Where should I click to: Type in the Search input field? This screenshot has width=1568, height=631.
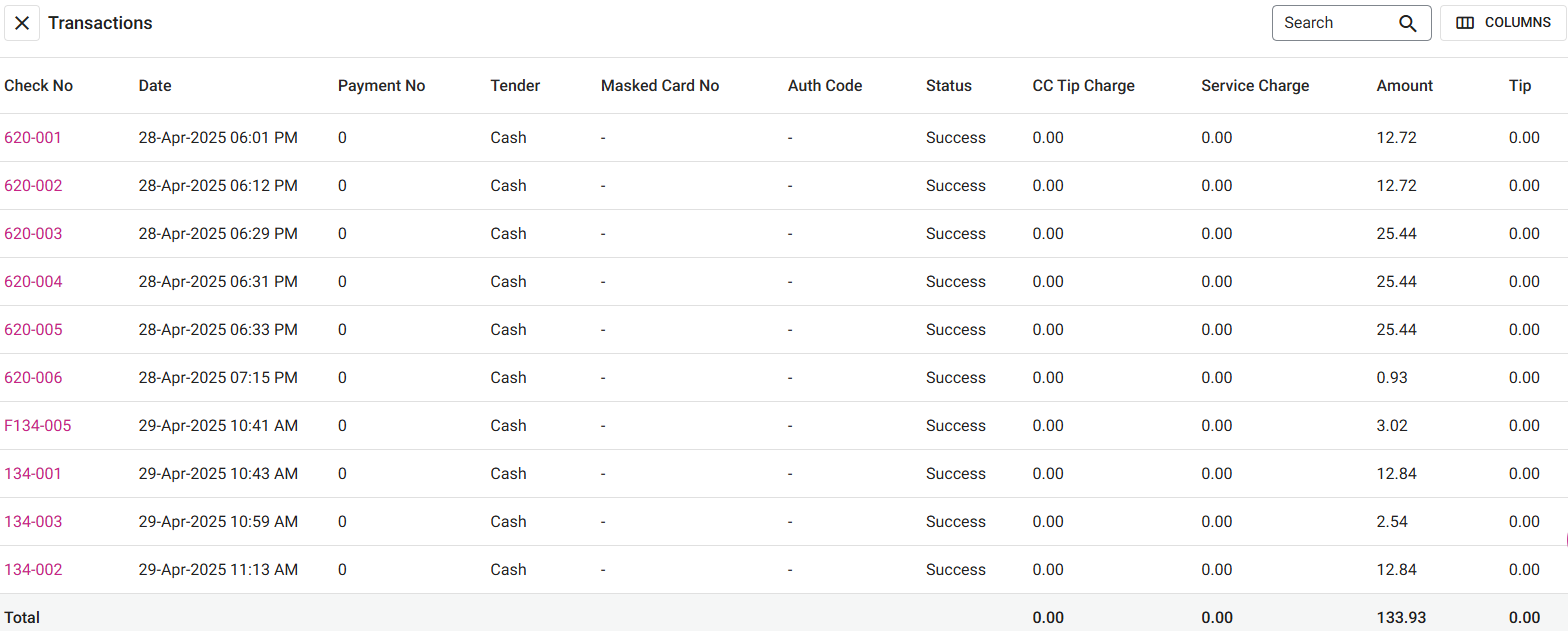click(1335, 23)
